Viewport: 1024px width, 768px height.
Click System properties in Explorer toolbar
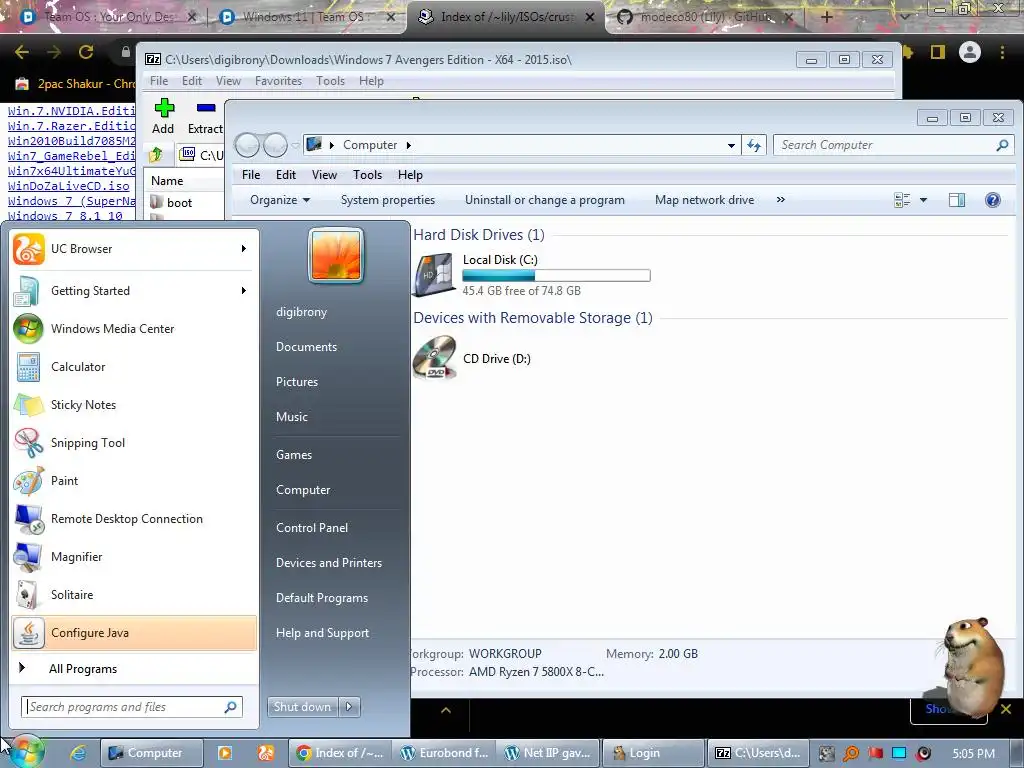point(388,200)
